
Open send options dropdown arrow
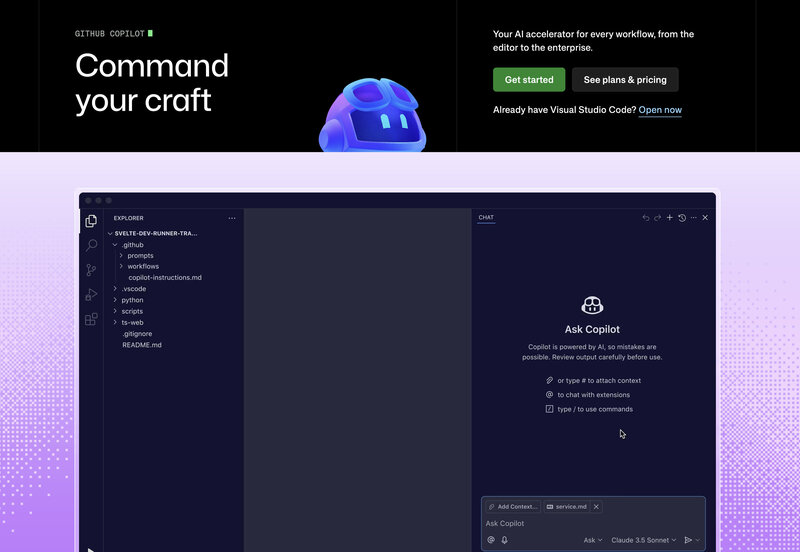697,540
